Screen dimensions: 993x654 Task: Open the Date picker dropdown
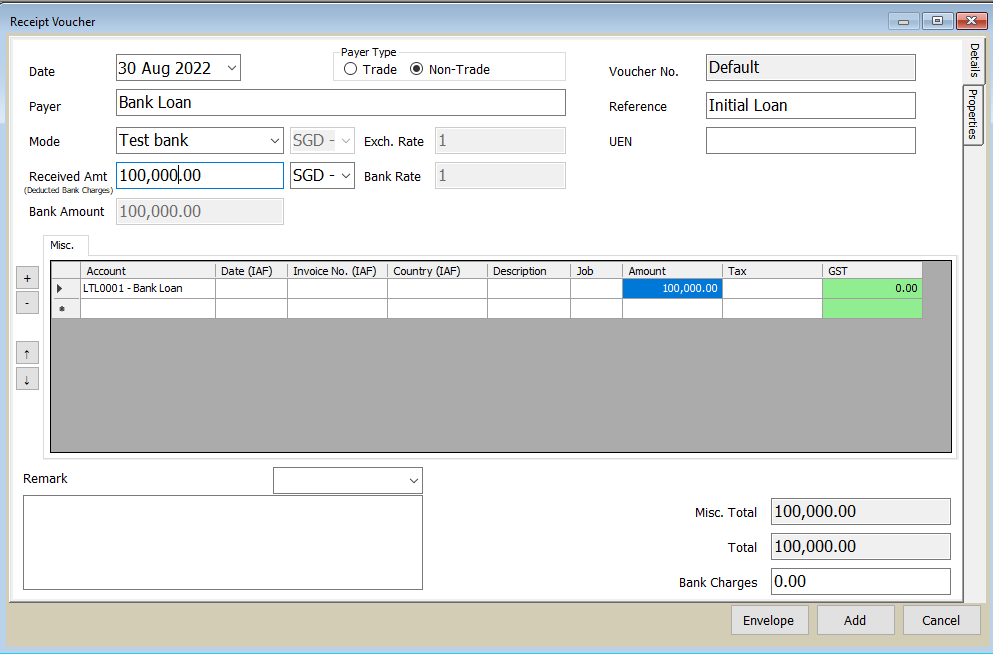coord(232,68)
